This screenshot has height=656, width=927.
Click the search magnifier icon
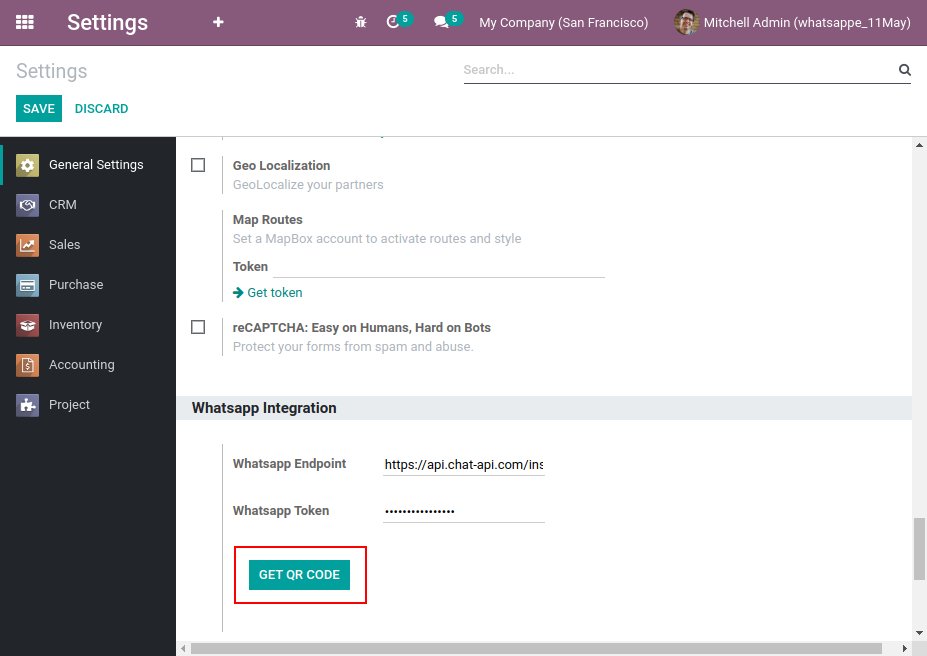pyautogui.click(x=905, y=70)
